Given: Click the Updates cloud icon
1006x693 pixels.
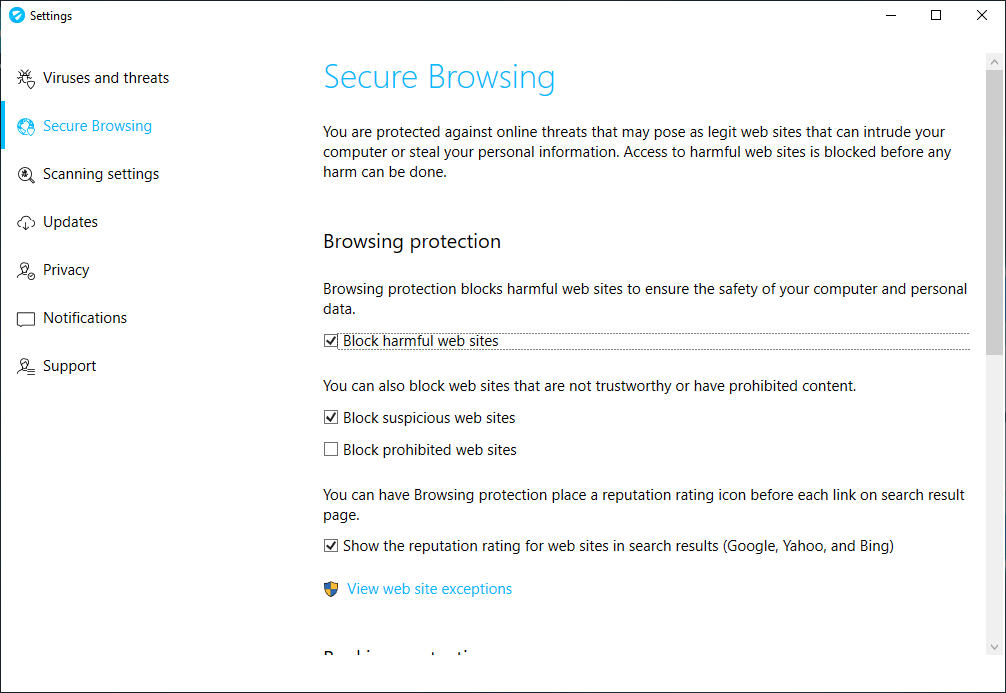Looking at the screenshot, I should 26,222.
